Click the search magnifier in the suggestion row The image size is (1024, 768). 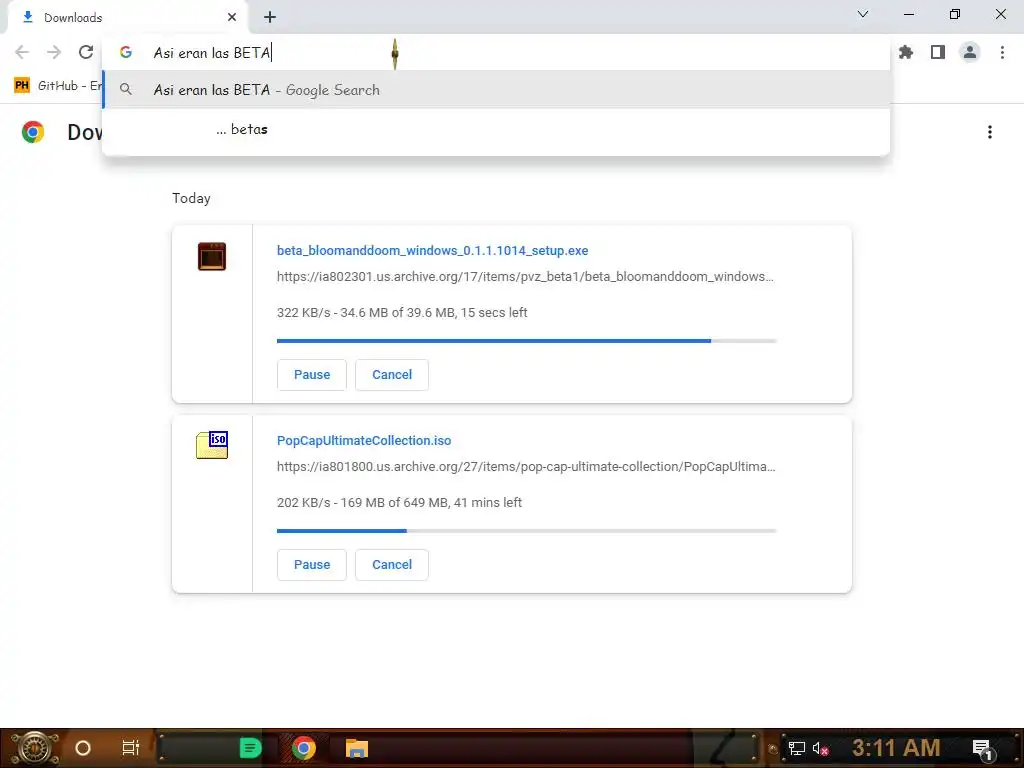pos(125,89)
